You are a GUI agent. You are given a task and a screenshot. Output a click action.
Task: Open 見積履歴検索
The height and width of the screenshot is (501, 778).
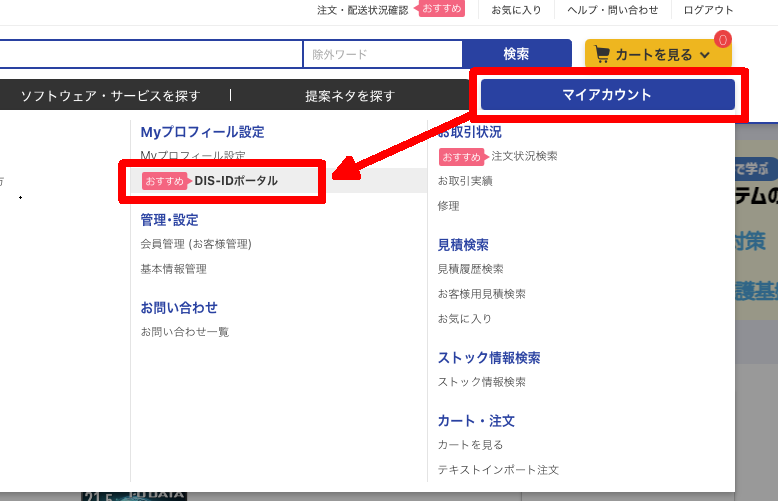pos(470,269)
